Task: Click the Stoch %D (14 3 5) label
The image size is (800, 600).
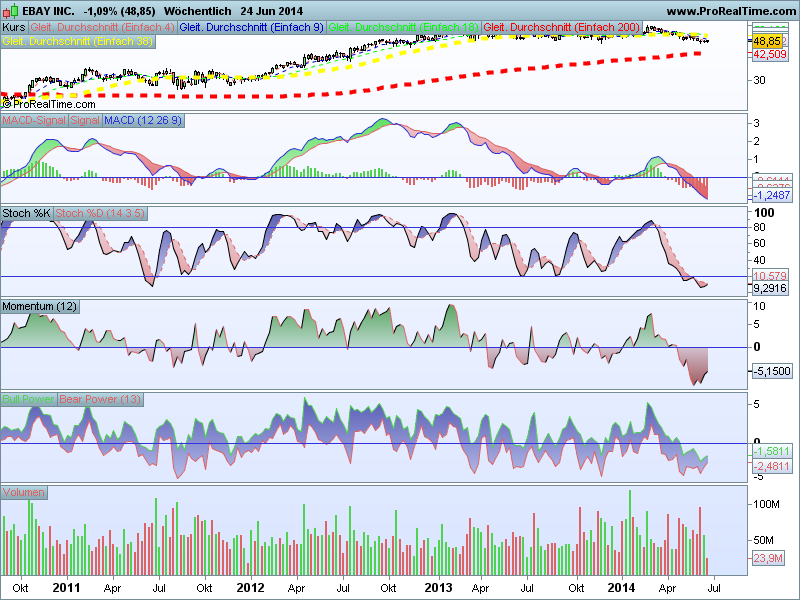Action: point(99,213)
